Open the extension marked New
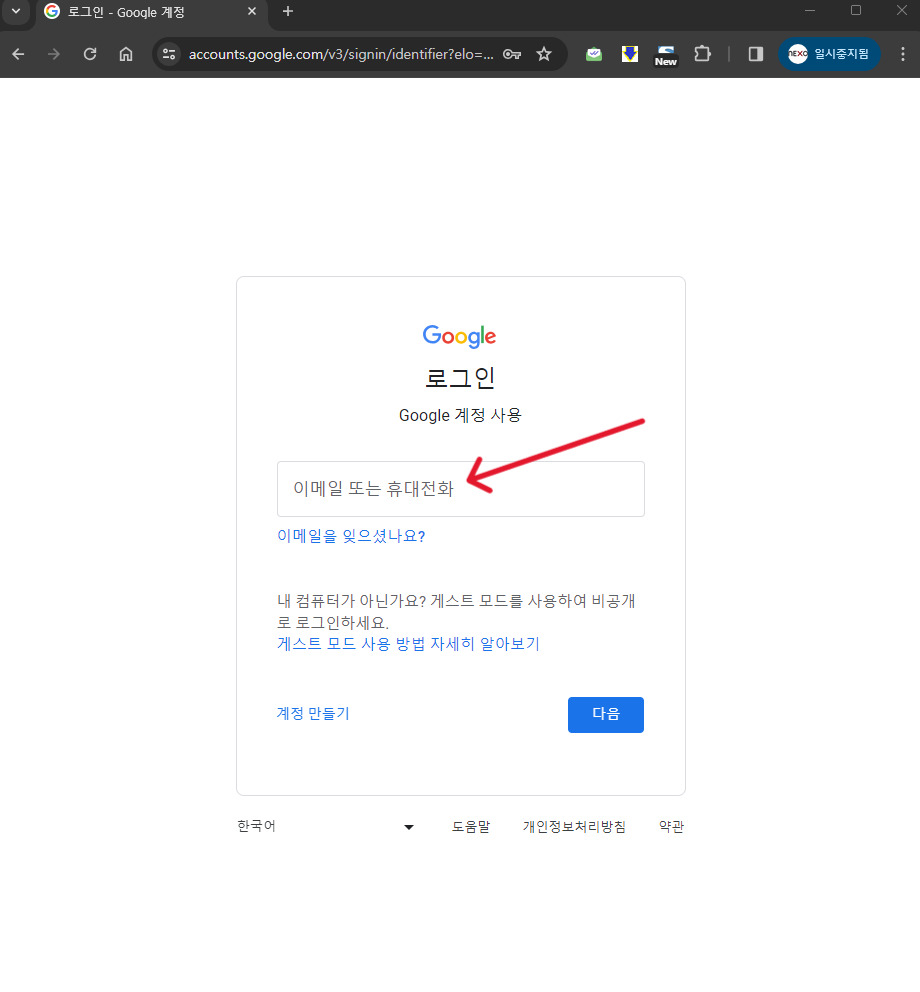This screenshot has height=992, width=920. coord(666,56)
